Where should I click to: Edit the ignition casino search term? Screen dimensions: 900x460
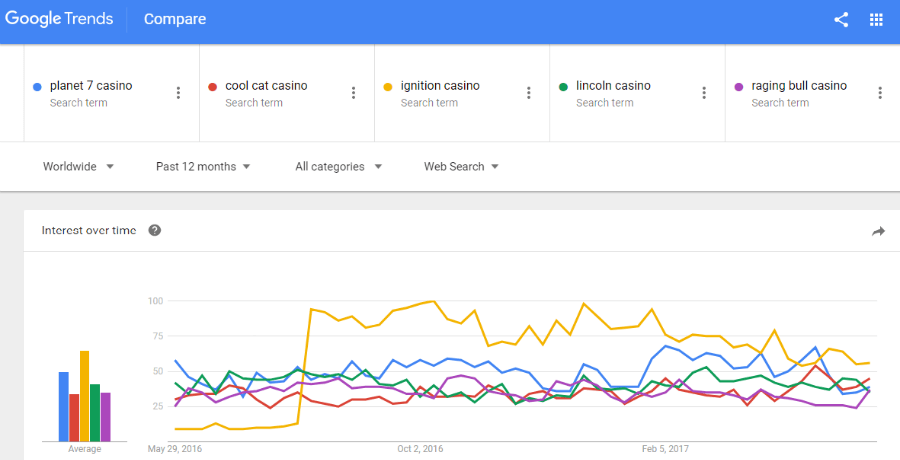point(440,86)
